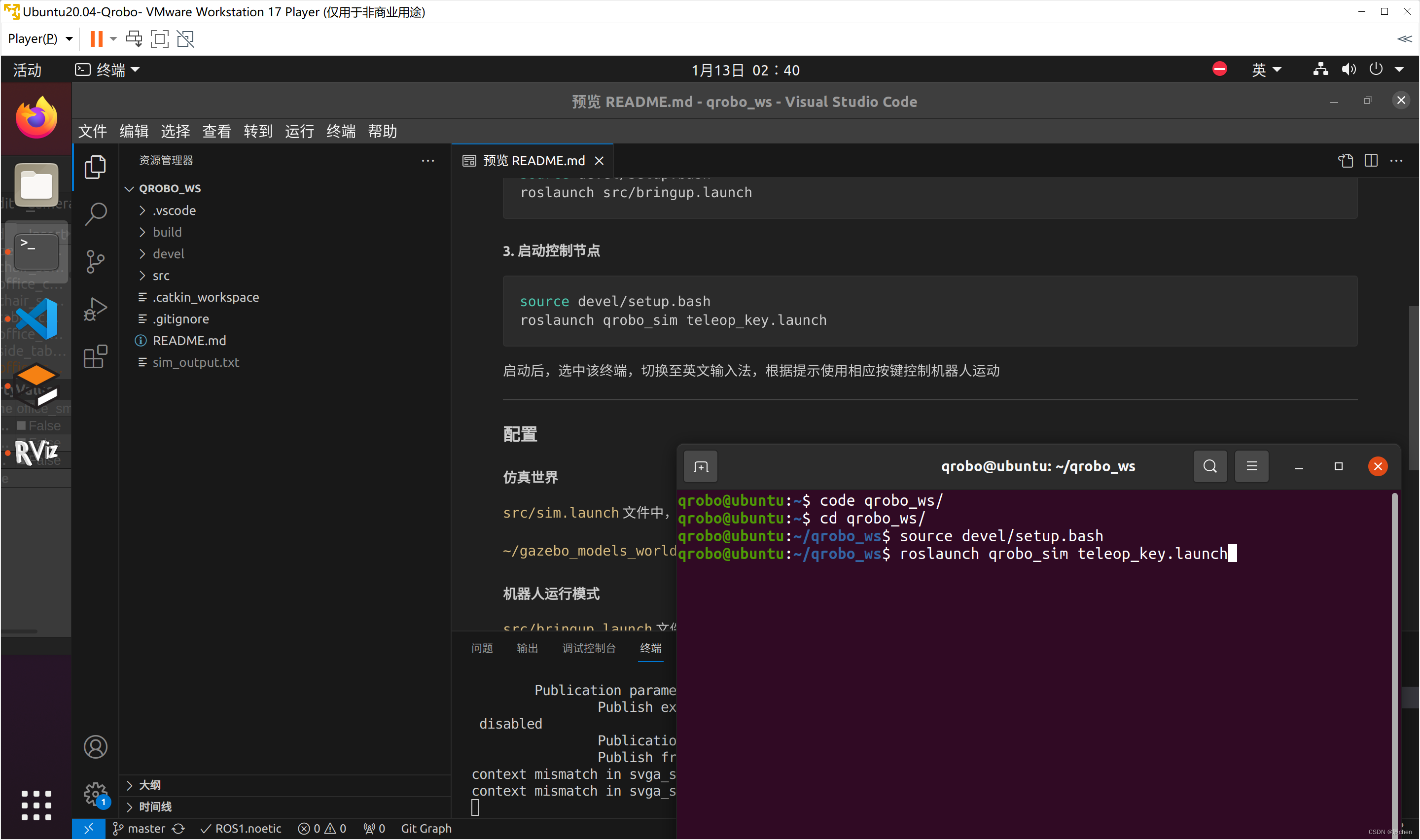
Task: Open the Accounts menu icon
Action: coord(95,747)
